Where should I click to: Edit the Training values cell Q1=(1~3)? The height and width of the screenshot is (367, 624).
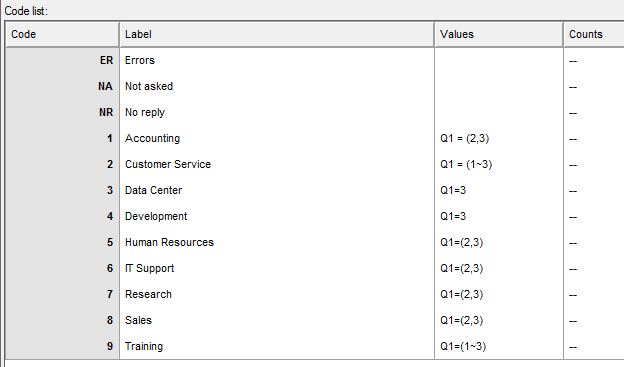click(499, 346)
